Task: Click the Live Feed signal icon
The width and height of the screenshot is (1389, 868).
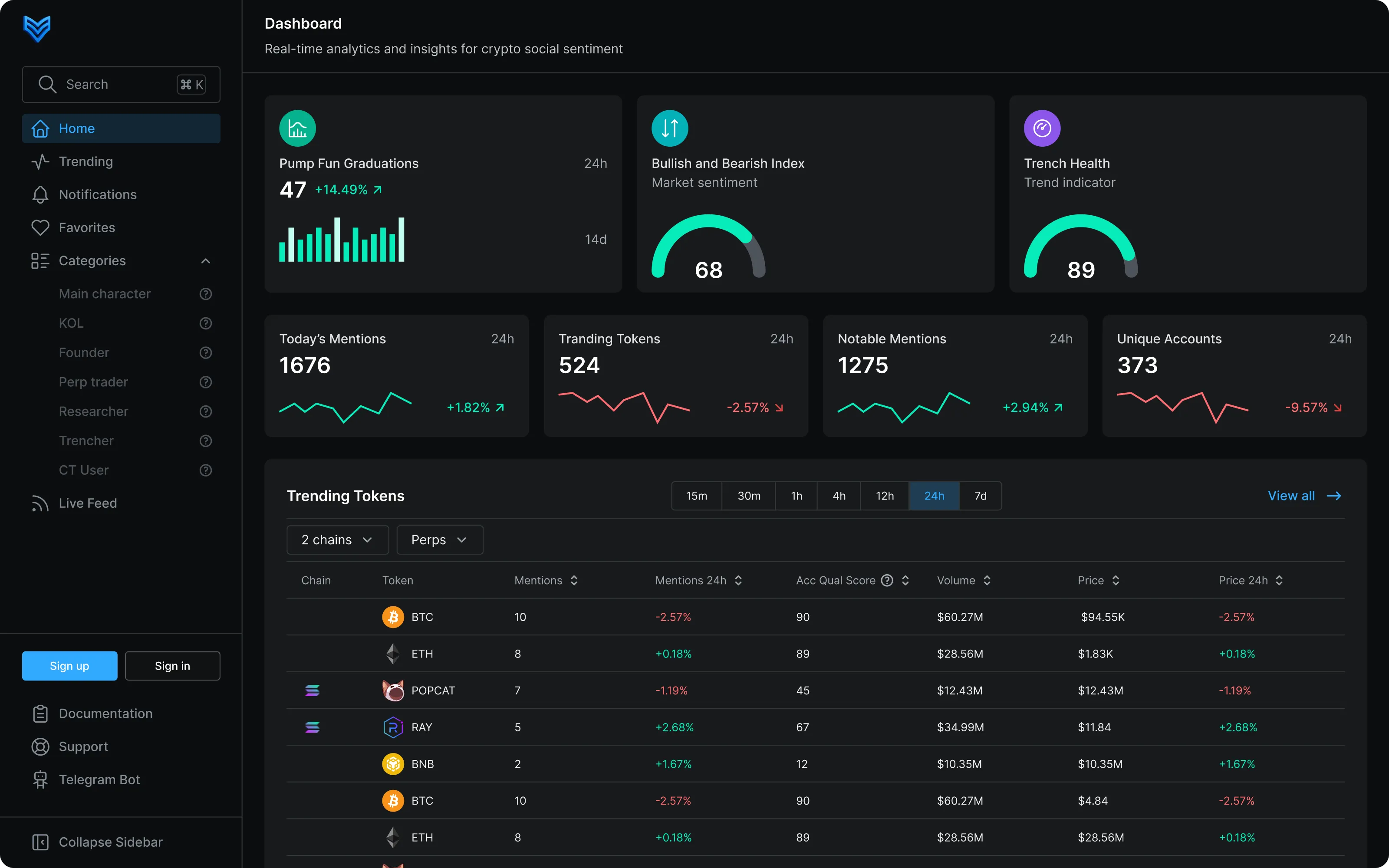Action: [40, 503]
